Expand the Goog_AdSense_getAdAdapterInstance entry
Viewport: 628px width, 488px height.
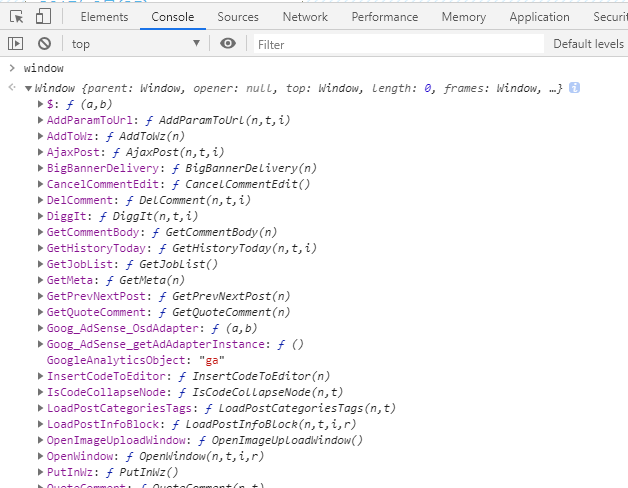[x=40, y=344]
